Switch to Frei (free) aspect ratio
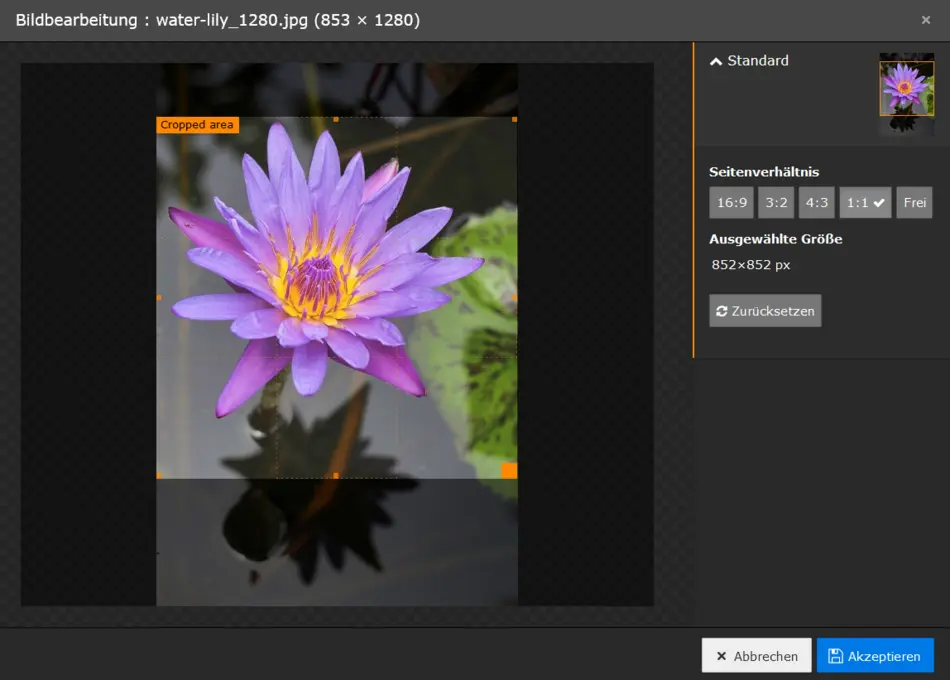 click(914, 202)
